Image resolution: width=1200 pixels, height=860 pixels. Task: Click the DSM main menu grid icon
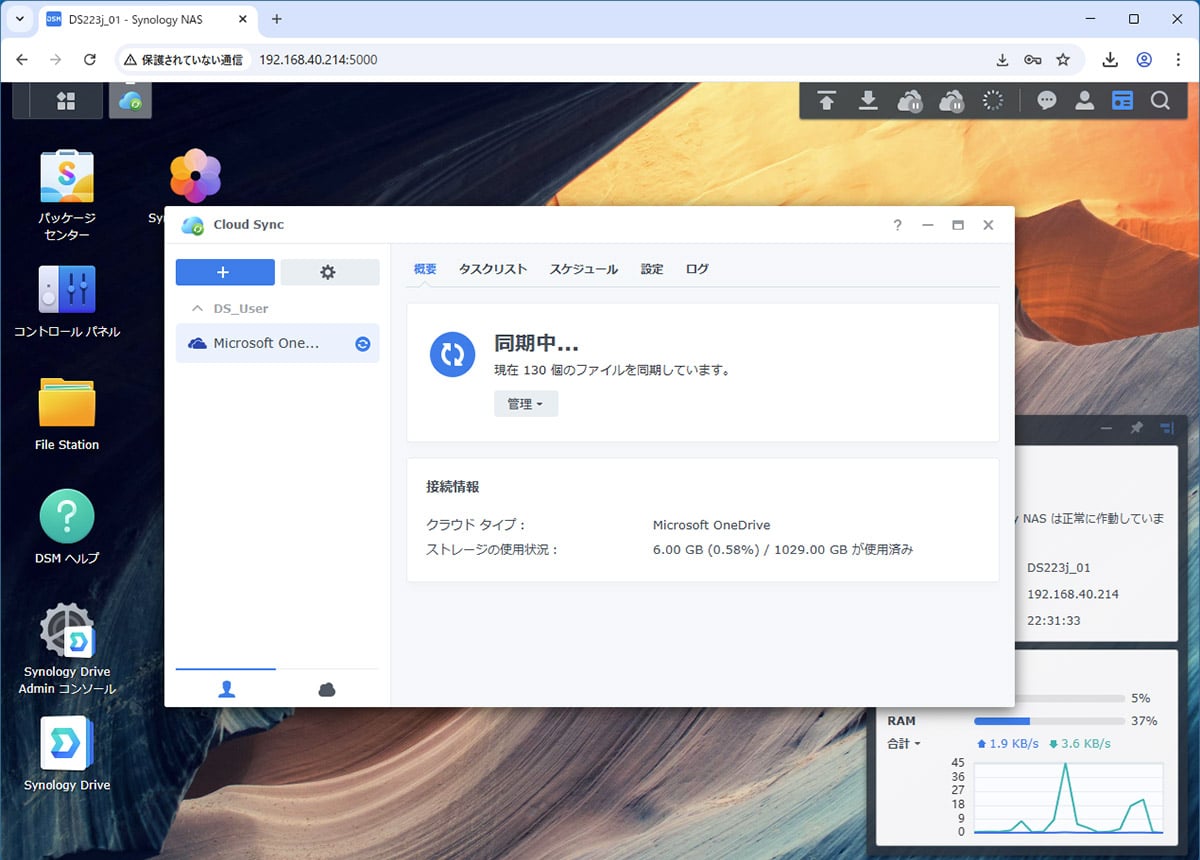66,101
